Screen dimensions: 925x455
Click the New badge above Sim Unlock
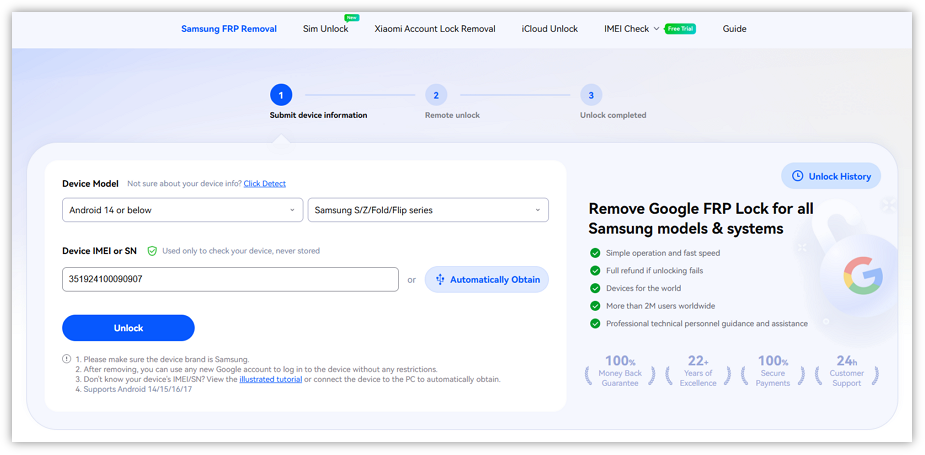coord(352,18)
